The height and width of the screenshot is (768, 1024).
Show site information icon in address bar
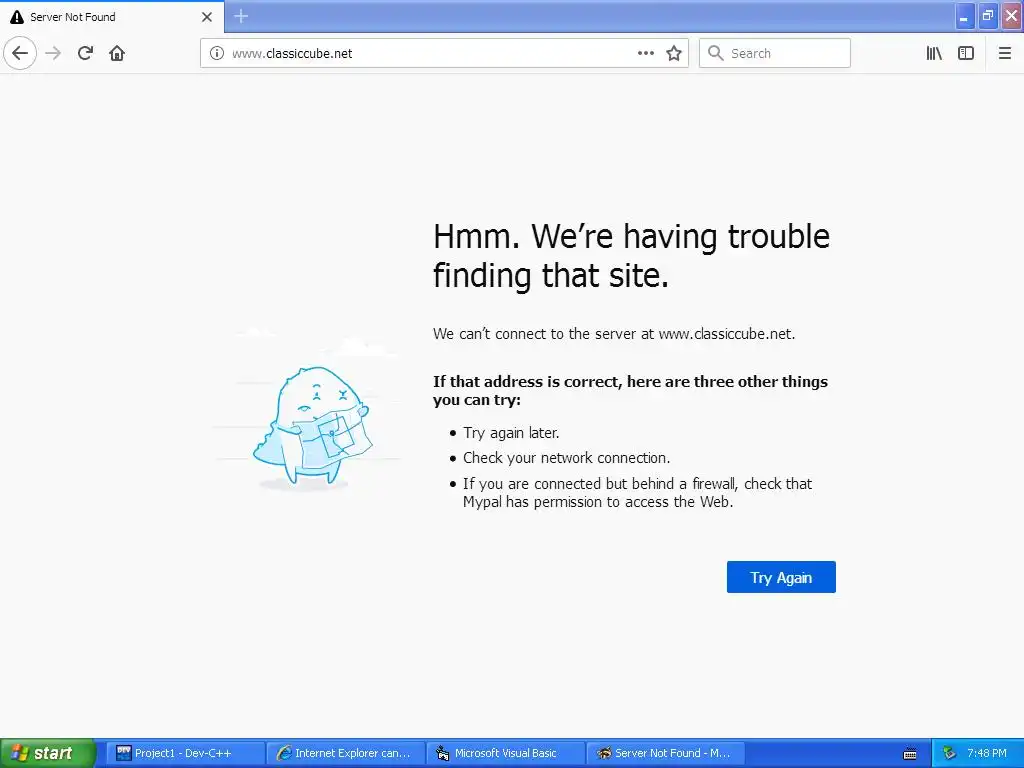[x=217, y=53]
